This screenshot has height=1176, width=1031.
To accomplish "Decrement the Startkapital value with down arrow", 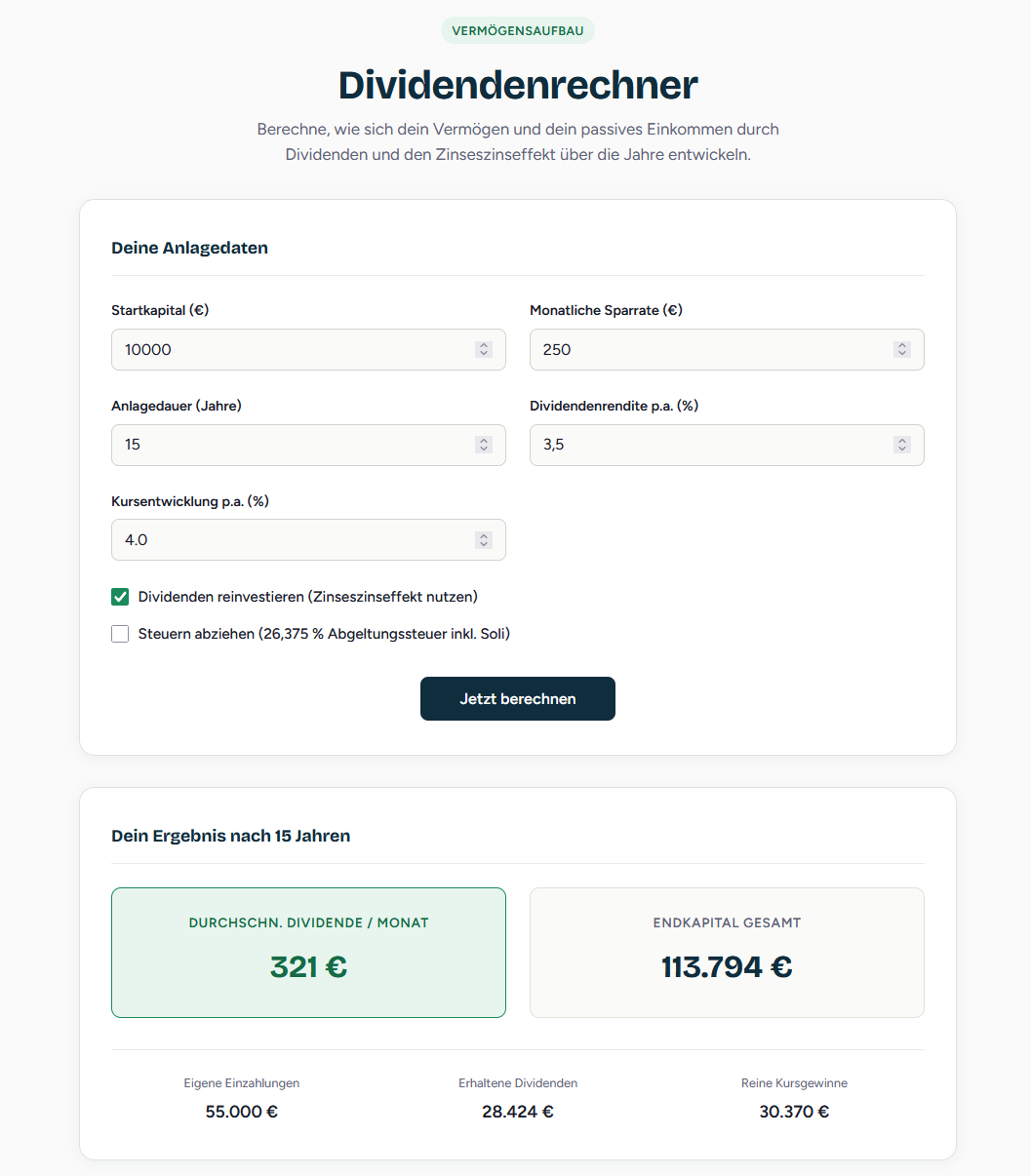I will click(484, 353).
